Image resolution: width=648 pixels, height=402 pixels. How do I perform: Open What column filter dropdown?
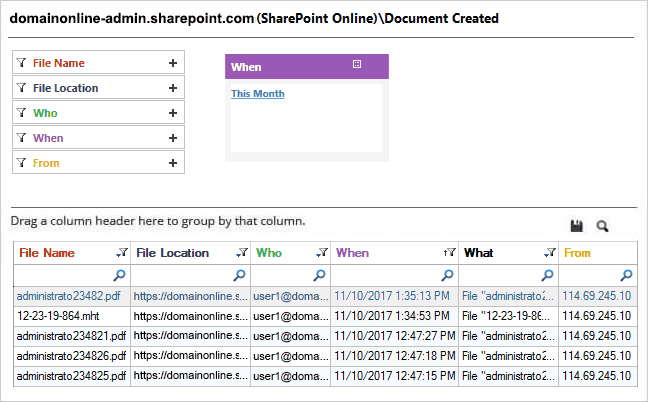pos(550,252)
